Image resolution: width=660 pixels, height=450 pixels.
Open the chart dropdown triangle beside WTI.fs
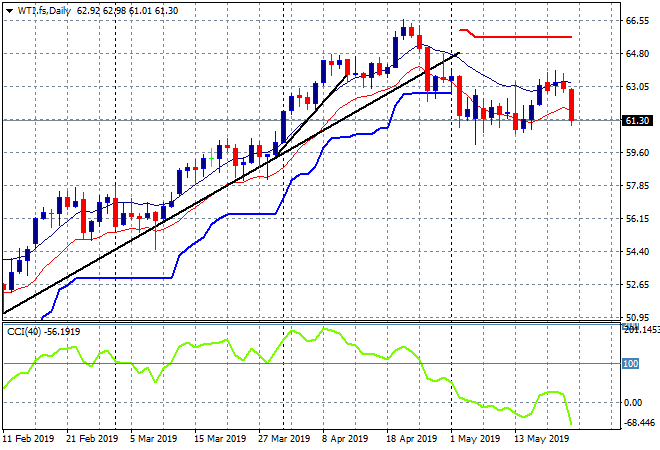tap(9, 11)
